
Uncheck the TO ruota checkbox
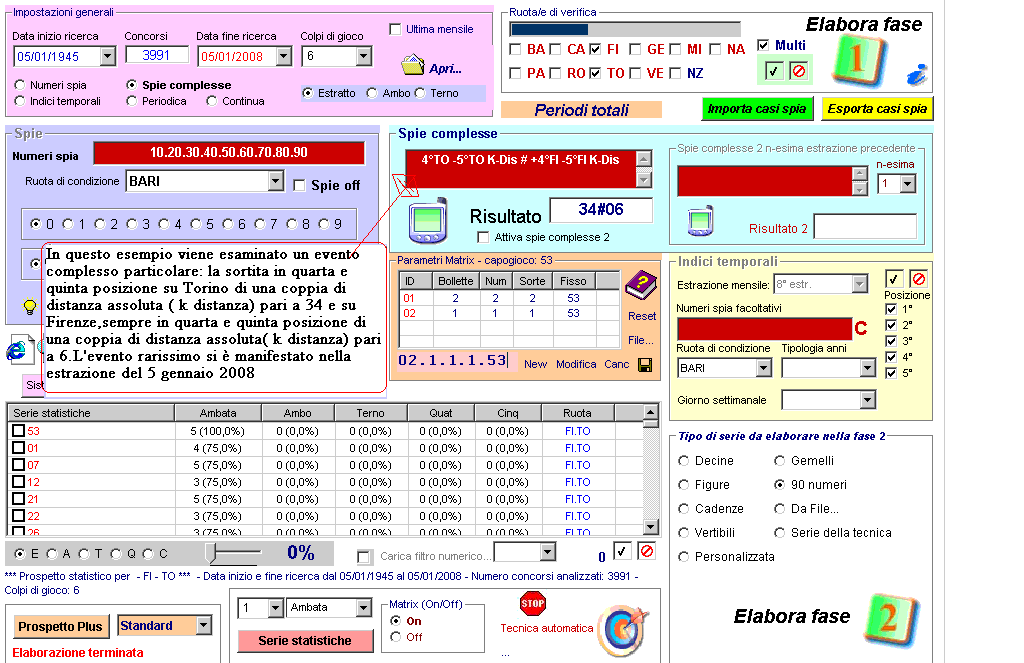coord(595,73)
